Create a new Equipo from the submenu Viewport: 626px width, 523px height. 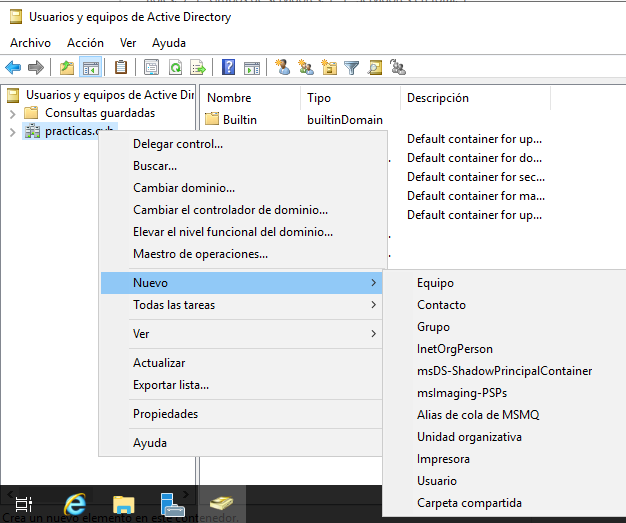pos(505,283)
